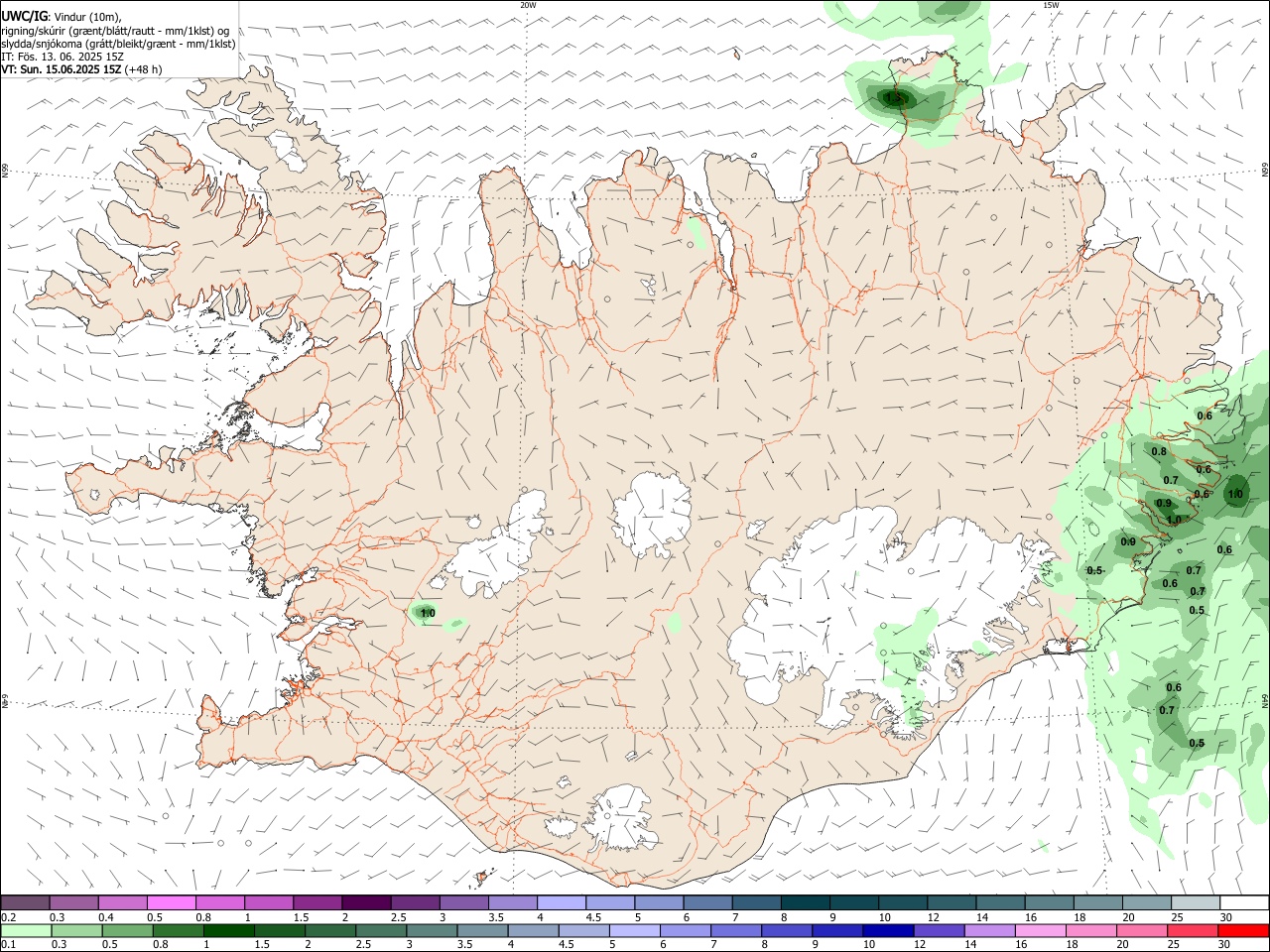1270x952 pixels.
Task: Pick the bottom-row green swatch between 0.5 and 0.8
Action: [x=128, y=930]
